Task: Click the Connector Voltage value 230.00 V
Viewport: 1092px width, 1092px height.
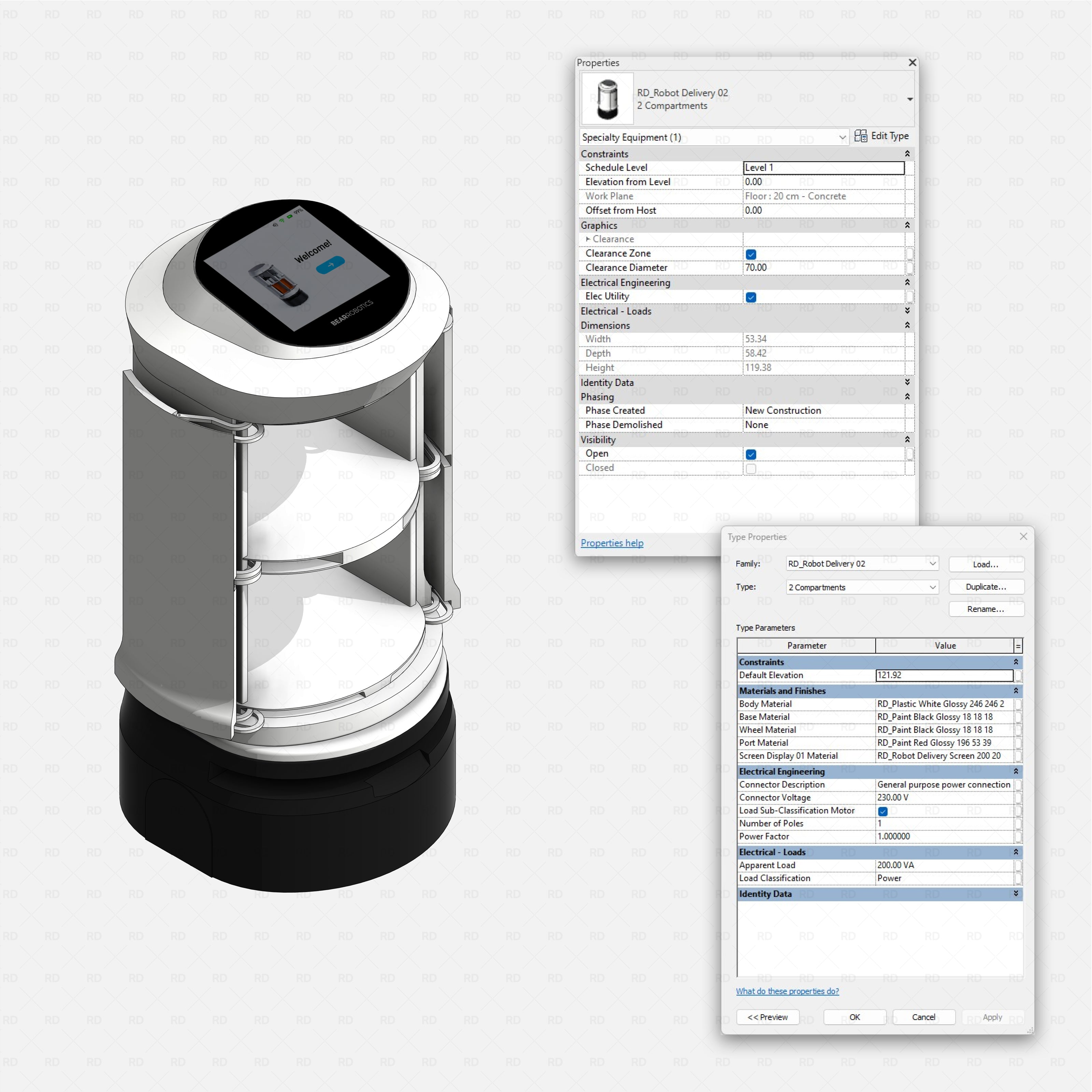Action: pos(945,798)
